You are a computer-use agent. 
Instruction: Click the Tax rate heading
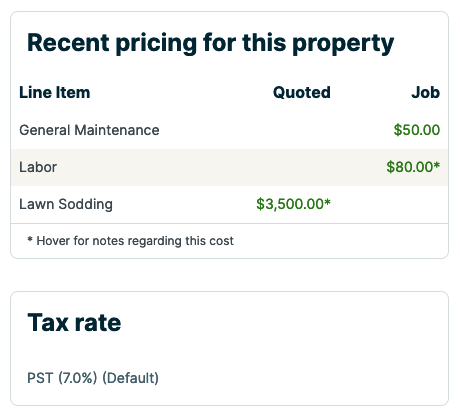(x=74, y=323)
